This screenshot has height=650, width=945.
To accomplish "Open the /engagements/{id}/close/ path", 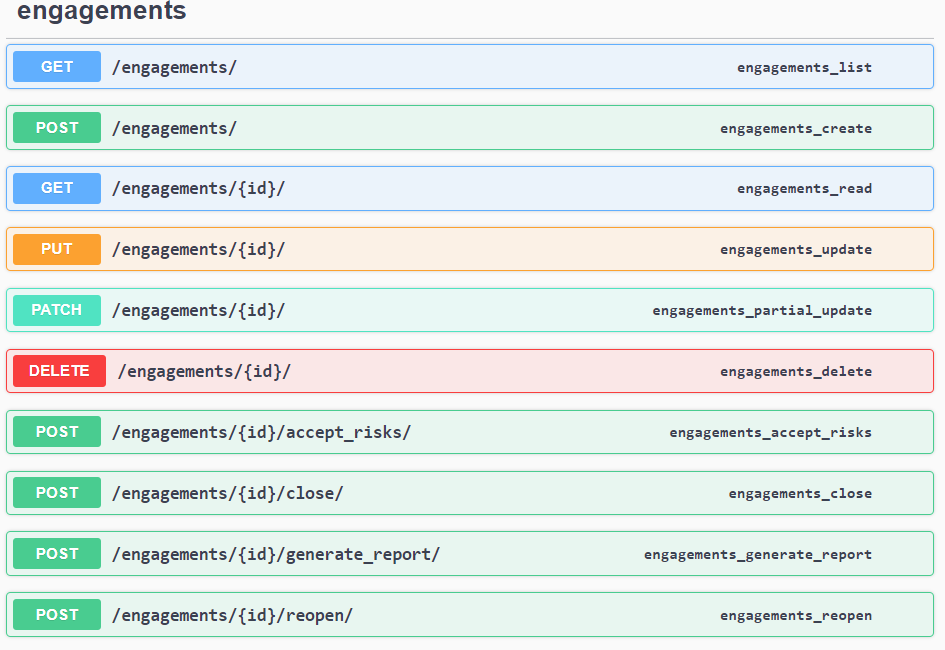I will (x=227, y=493).
